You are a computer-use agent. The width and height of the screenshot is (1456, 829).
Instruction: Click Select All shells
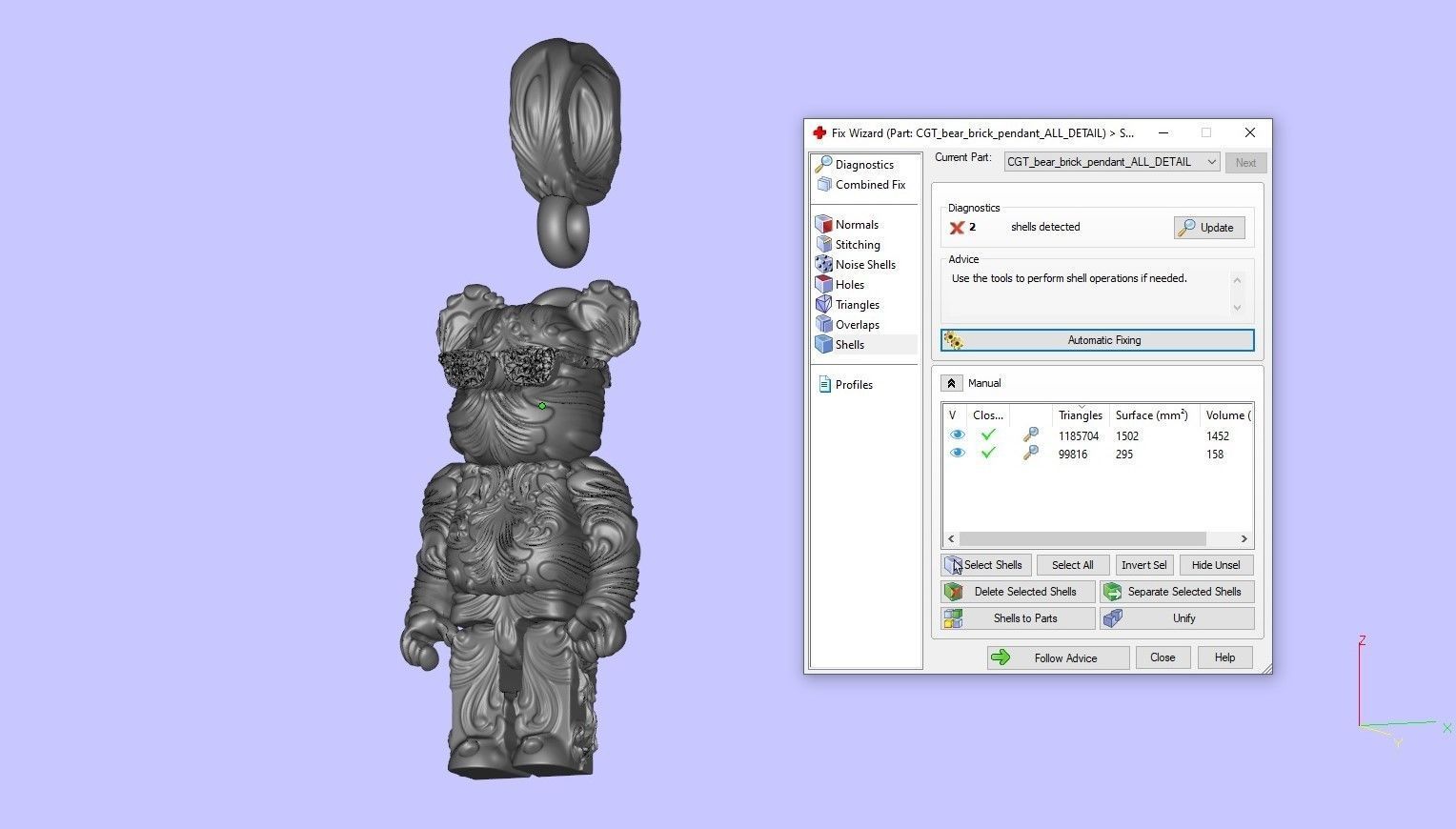click(x=1072, y=565)
